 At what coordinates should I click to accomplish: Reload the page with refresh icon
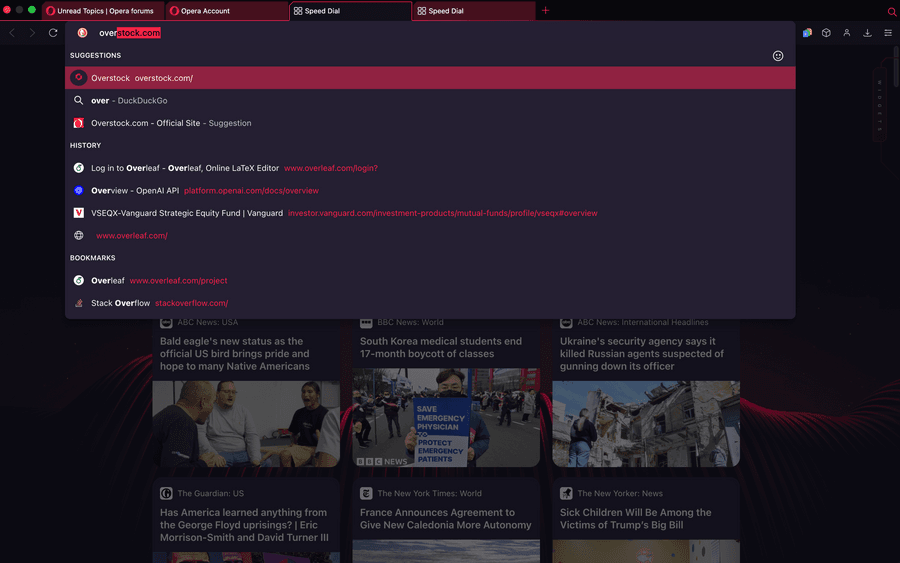(x=53, y=33)
